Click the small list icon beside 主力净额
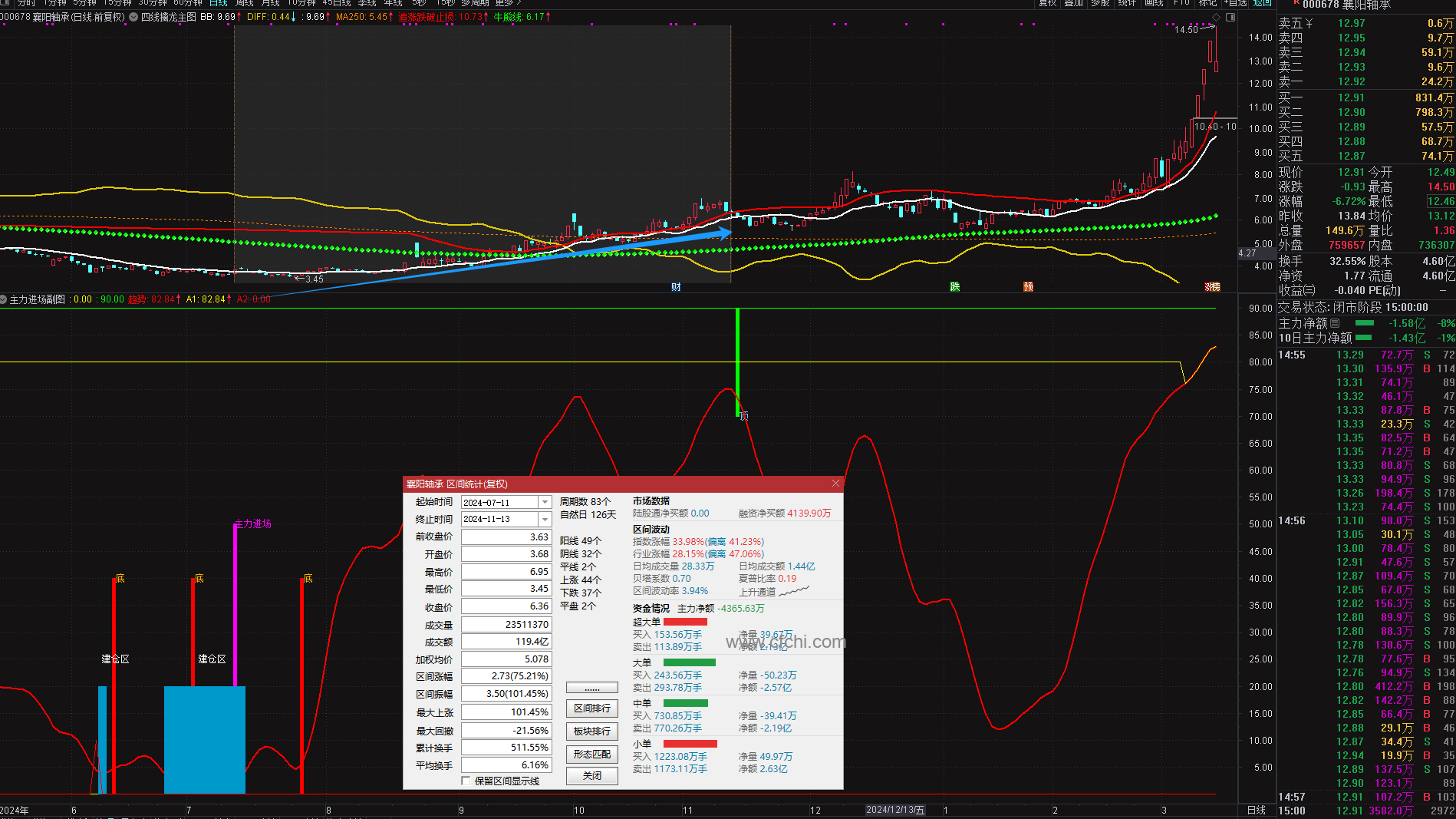 point(1335,323)
